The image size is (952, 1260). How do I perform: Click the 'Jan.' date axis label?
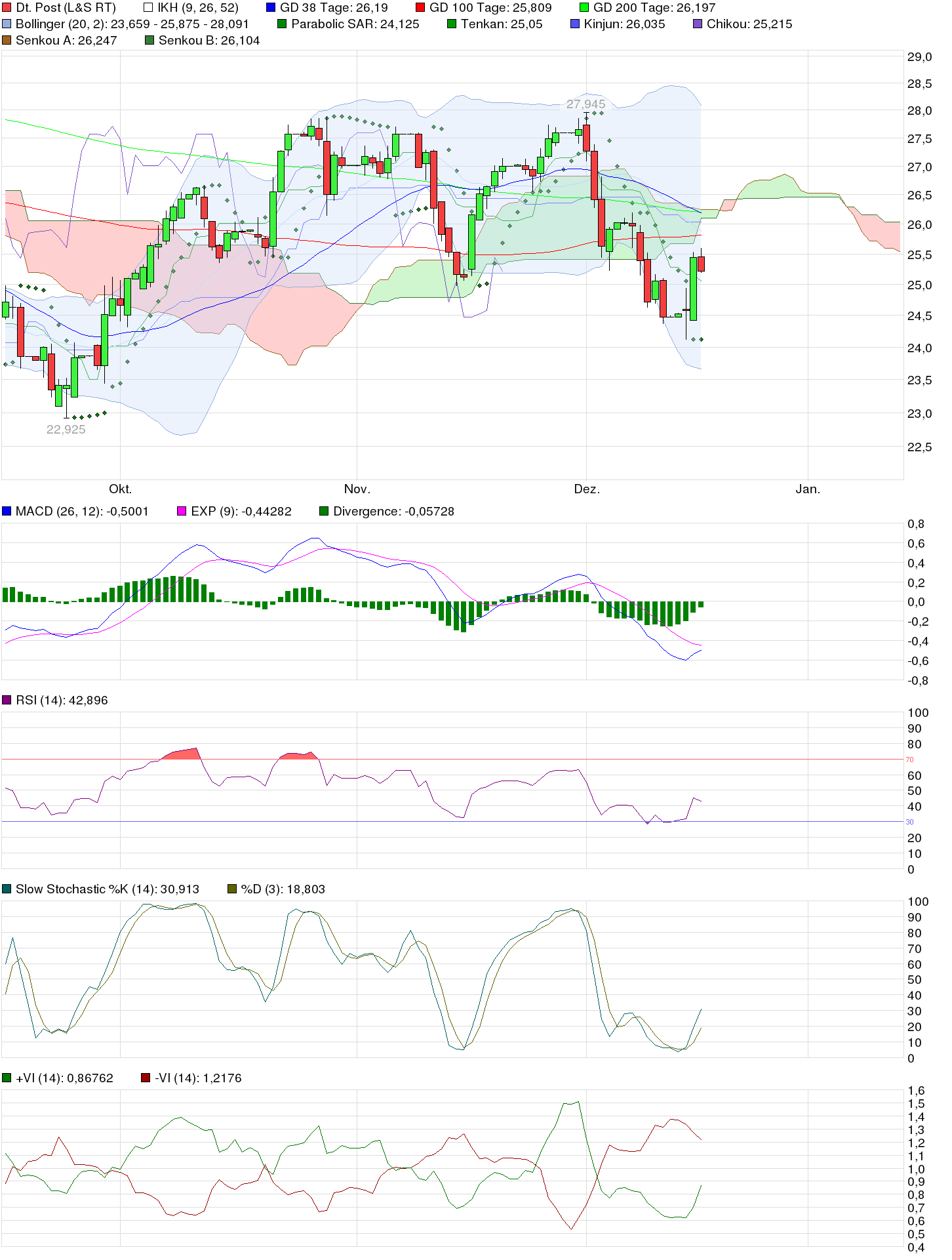(x=808, y=489)
